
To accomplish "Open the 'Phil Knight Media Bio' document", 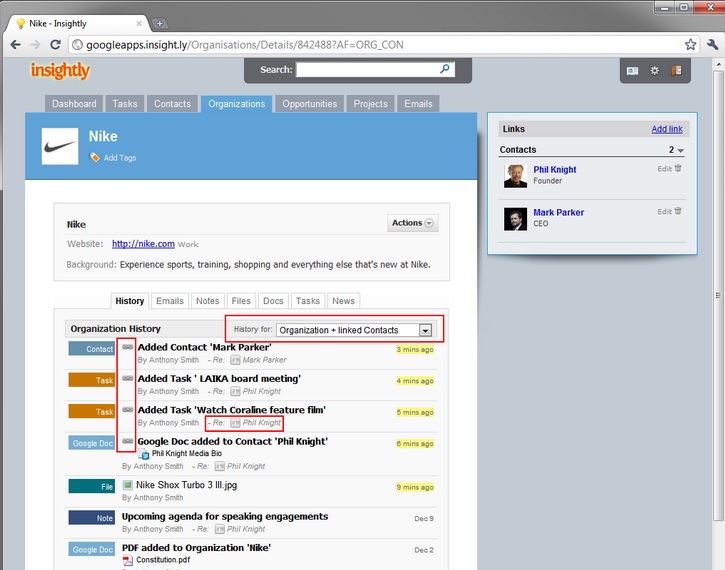I will [x=187, y=454].
